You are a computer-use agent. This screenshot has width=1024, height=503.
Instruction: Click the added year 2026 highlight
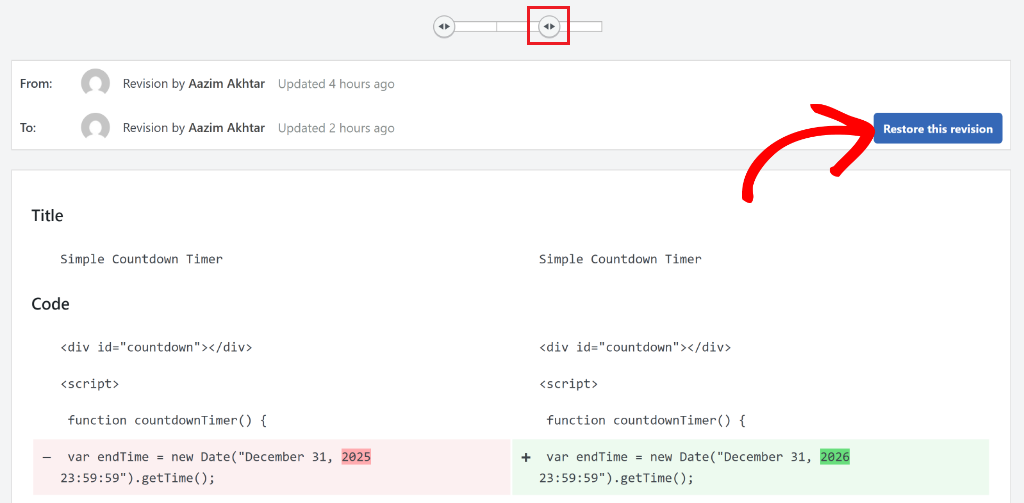835,457
